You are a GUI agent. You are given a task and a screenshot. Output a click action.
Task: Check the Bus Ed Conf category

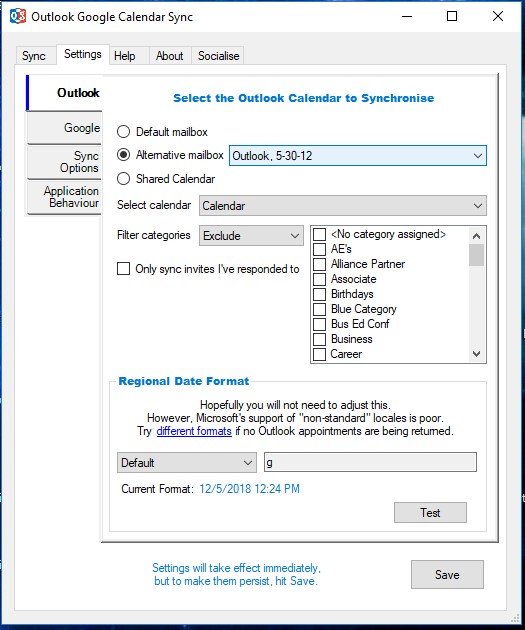(319, 324)
